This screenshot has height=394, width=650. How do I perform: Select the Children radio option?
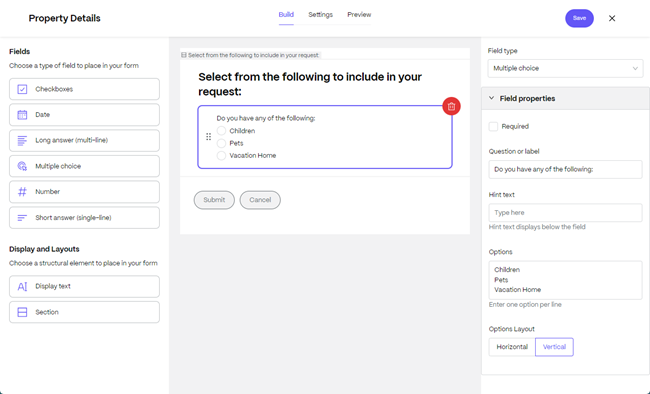(221, 131)
